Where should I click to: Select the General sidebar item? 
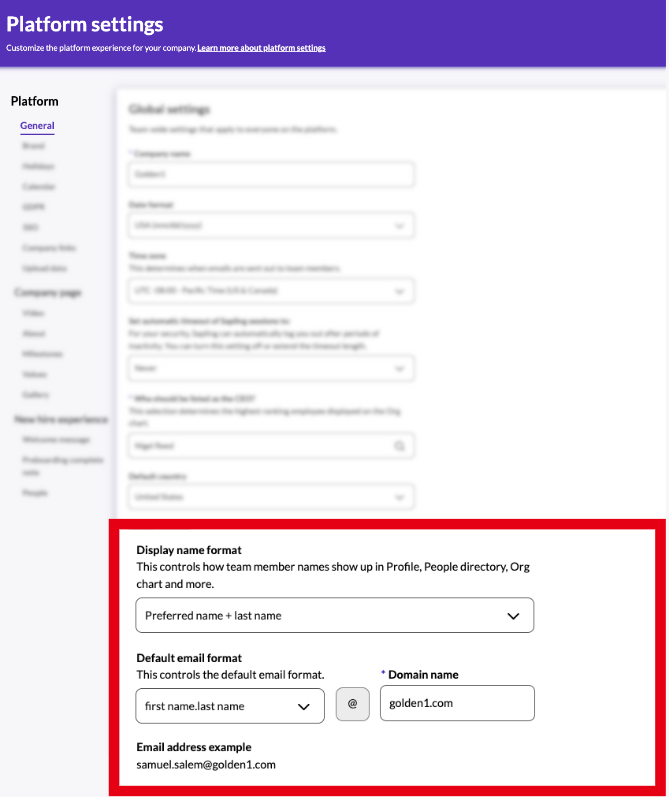click(37, 126)
